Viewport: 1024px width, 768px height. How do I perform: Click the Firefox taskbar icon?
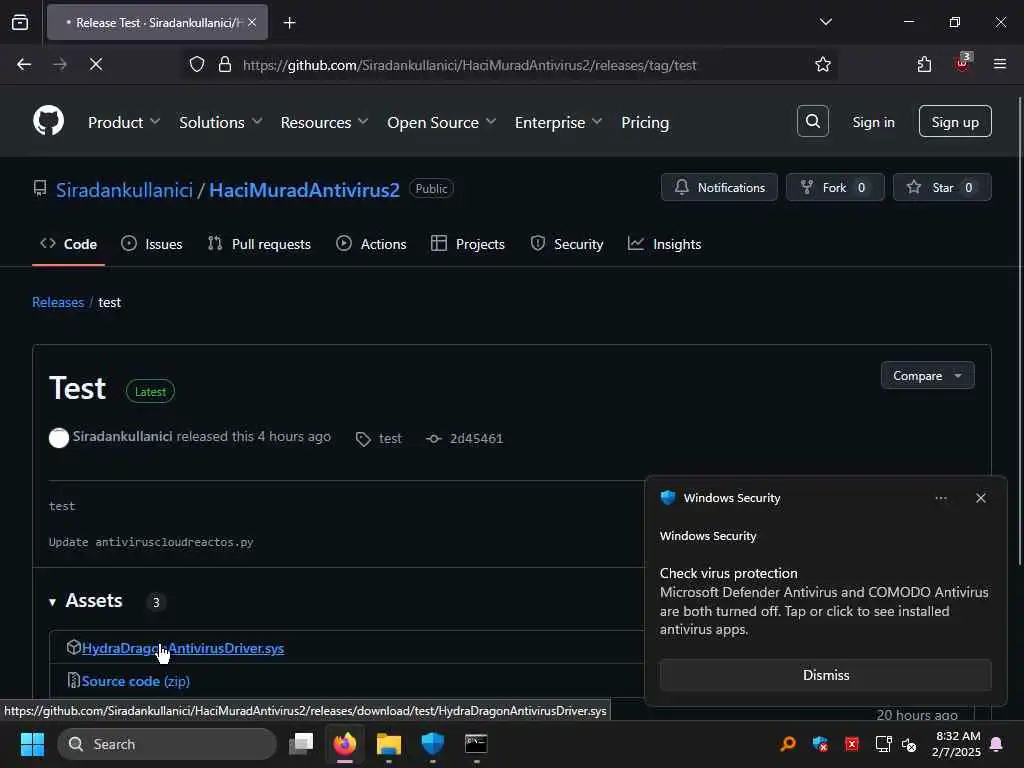point(345,743)
